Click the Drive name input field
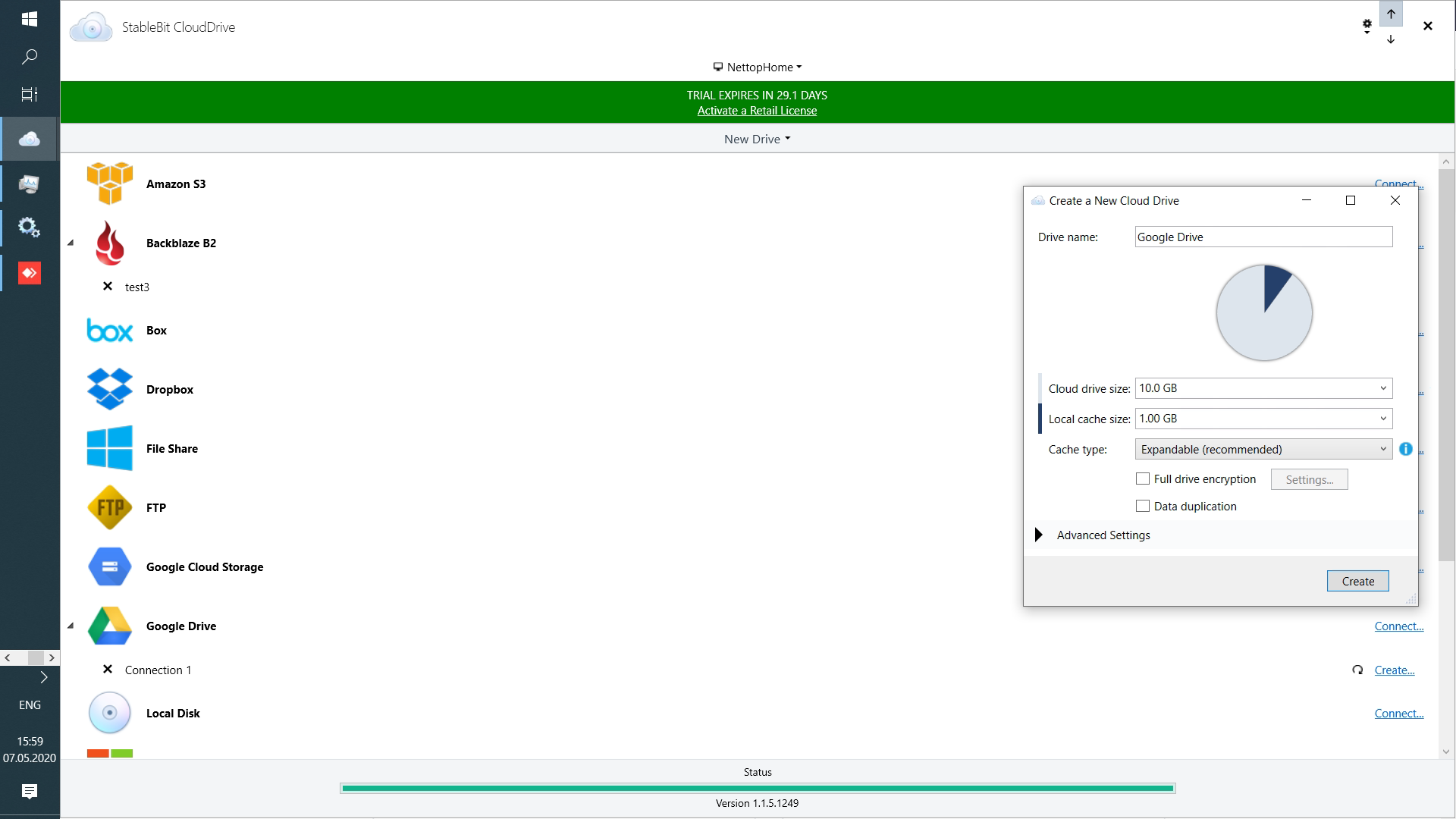The image size is (1456, 819). (1263, 237)
